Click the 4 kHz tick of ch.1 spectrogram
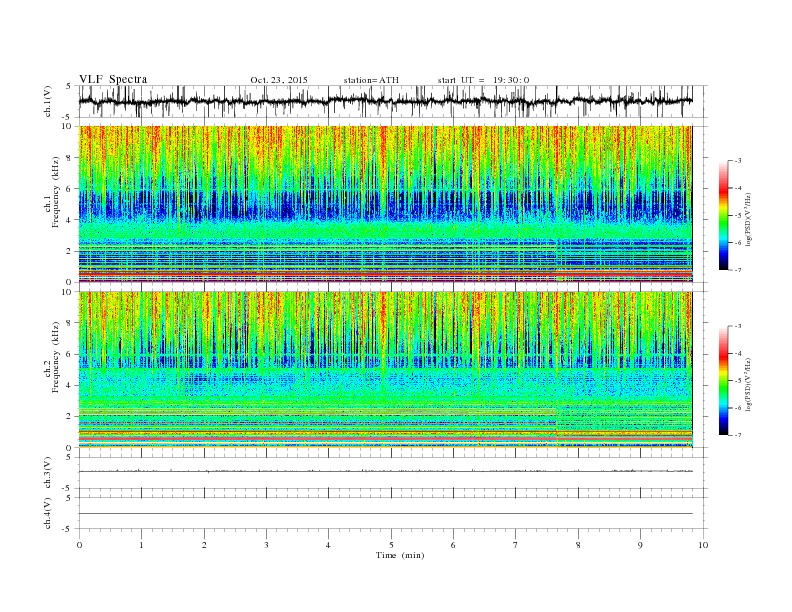The image size is (792, 612). pyautogui.click(x=70, y=220)
